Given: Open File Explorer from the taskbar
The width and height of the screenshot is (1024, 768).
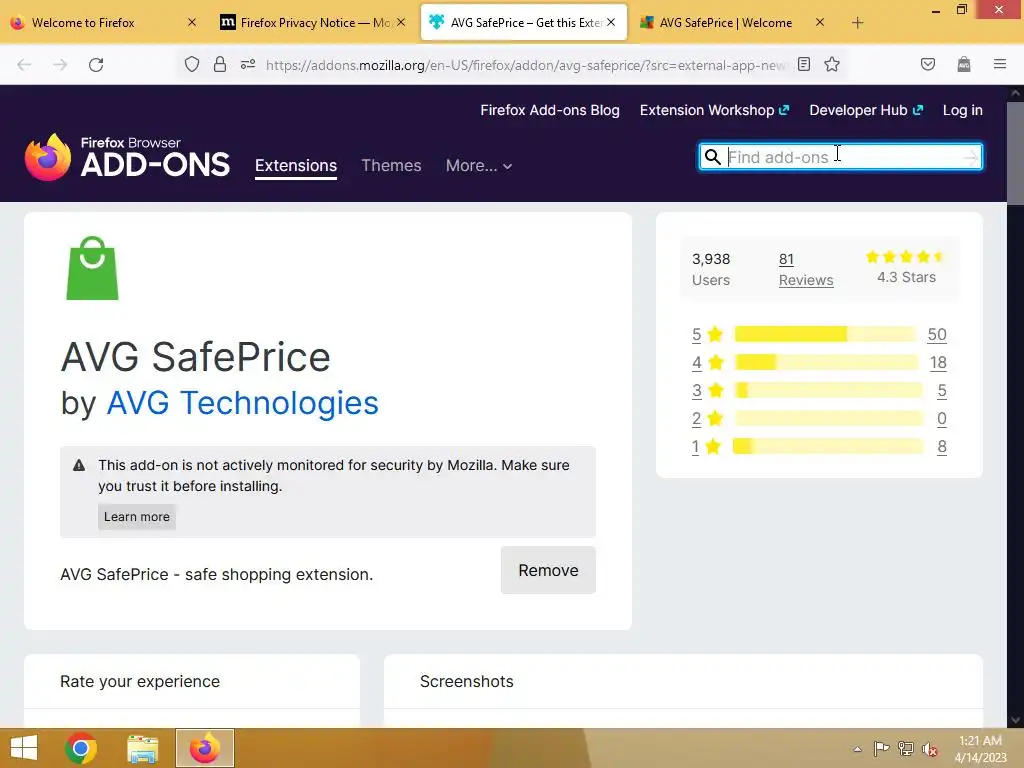Looking at the screenshot, I should pos(142,748).
